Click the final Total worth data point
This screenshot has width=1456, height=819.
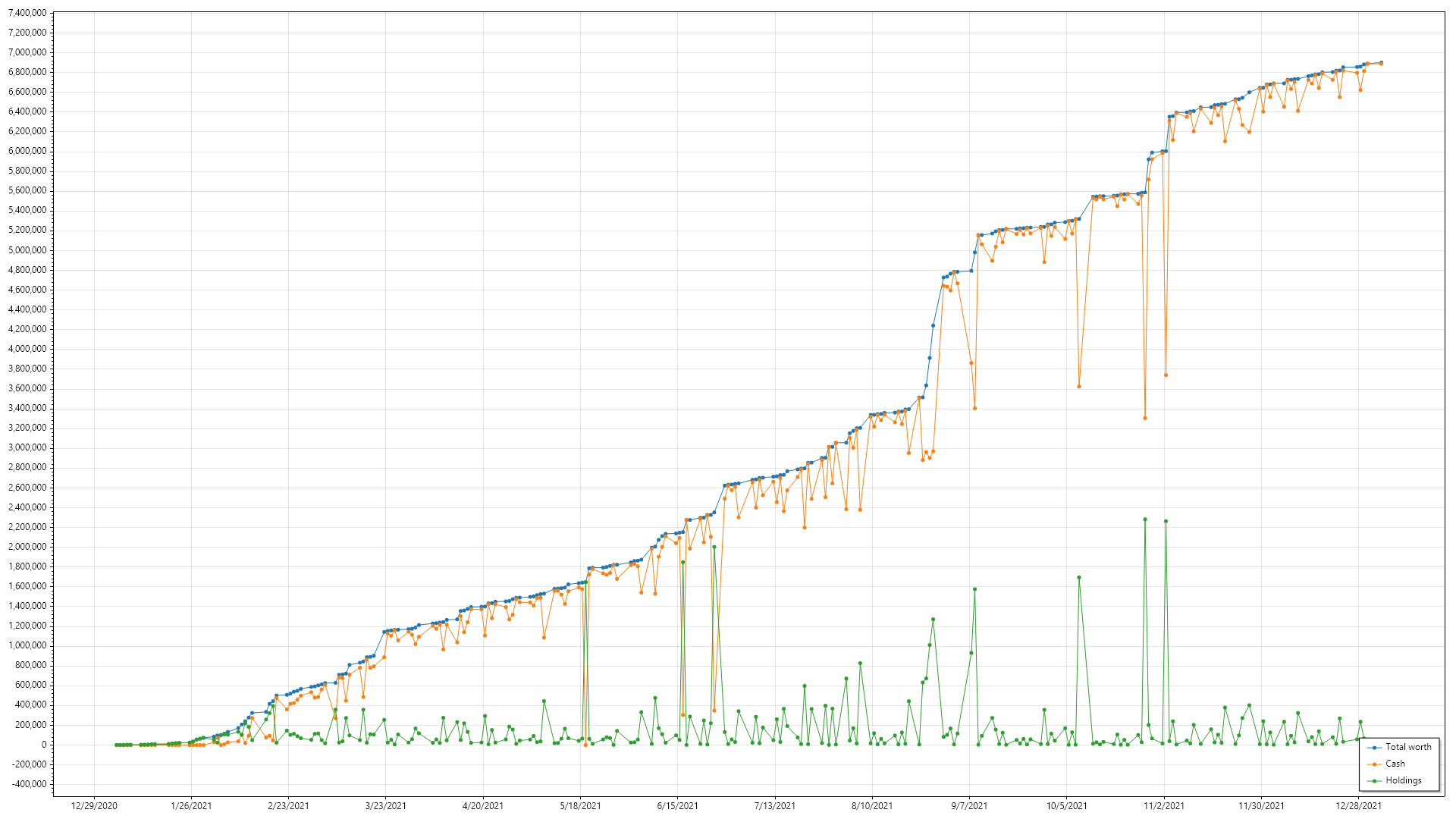coord(1381,63)
